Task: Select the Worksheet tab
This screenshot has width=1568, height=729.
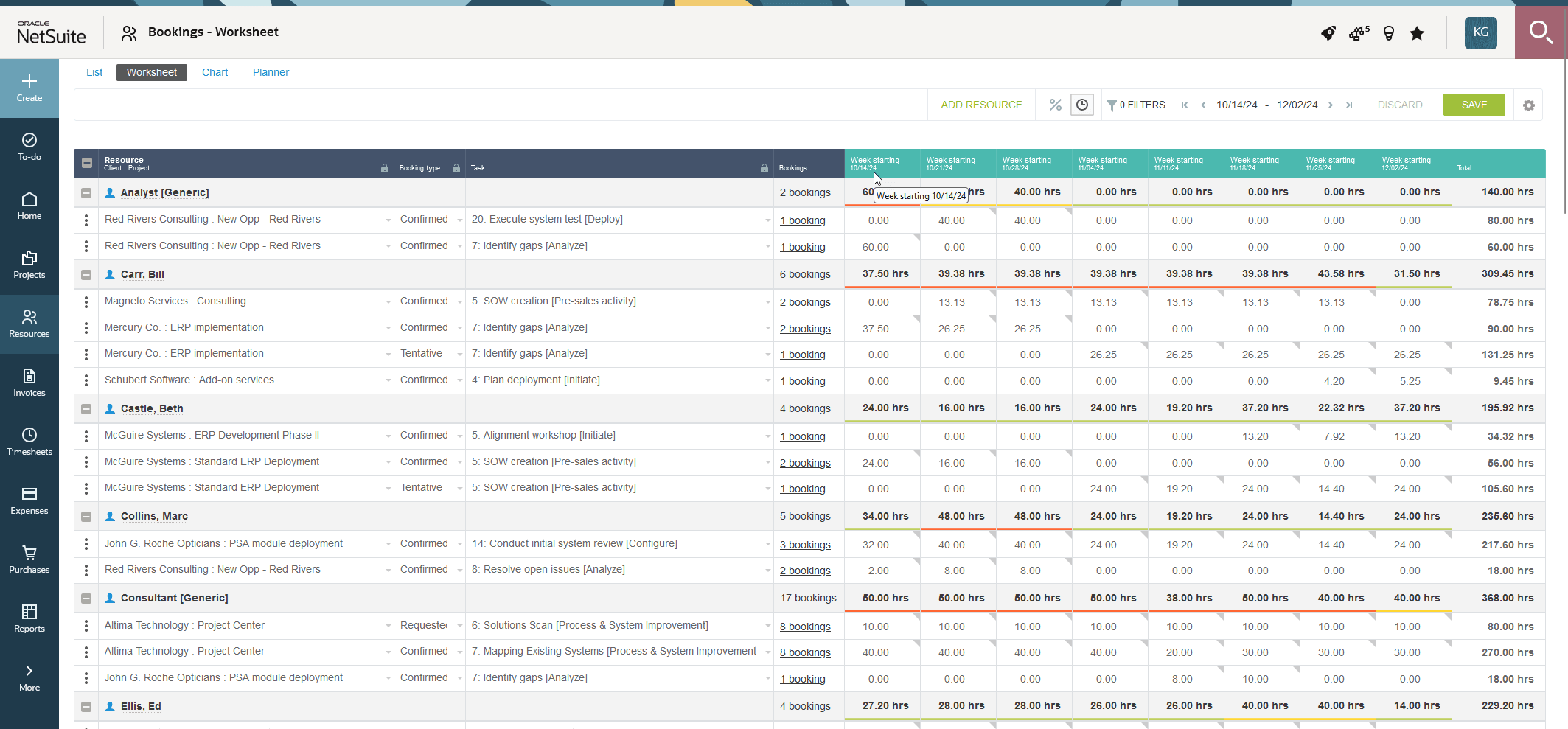Action: point(152,72)
